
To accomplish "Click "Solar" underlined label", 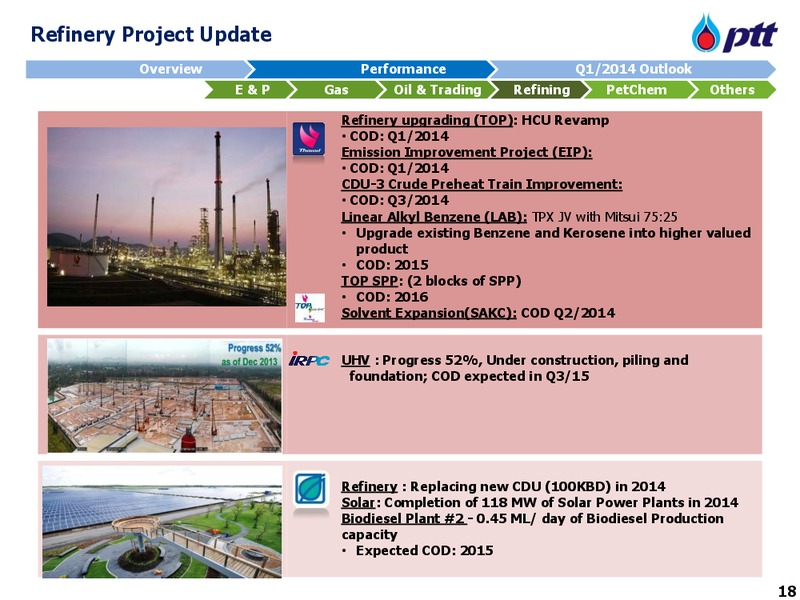I will tap(358, 503).
